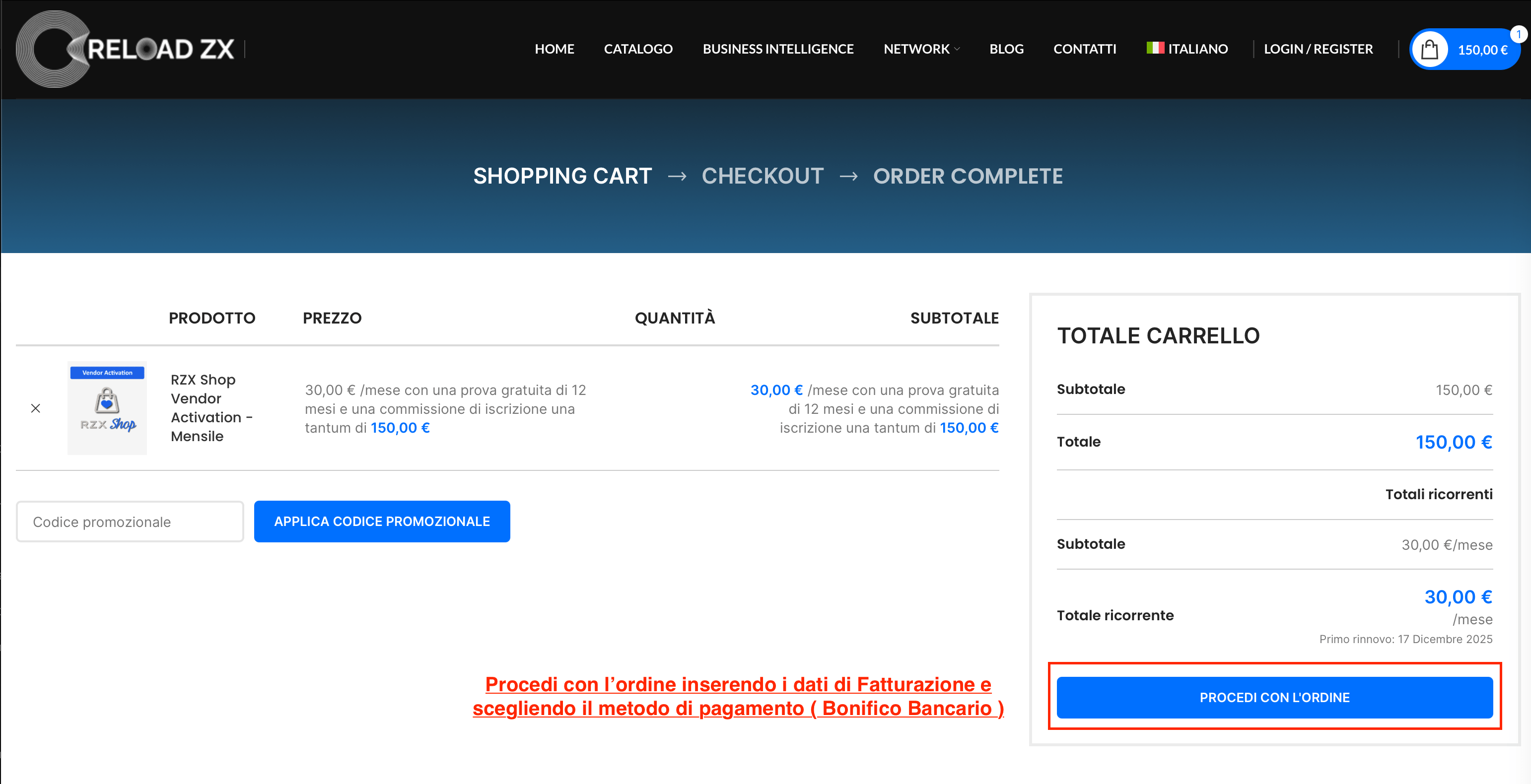The width and height of the screenshot is (1531, 784).
Task: Remove RZX Shop item with X icon
Action: click(36, 408)
